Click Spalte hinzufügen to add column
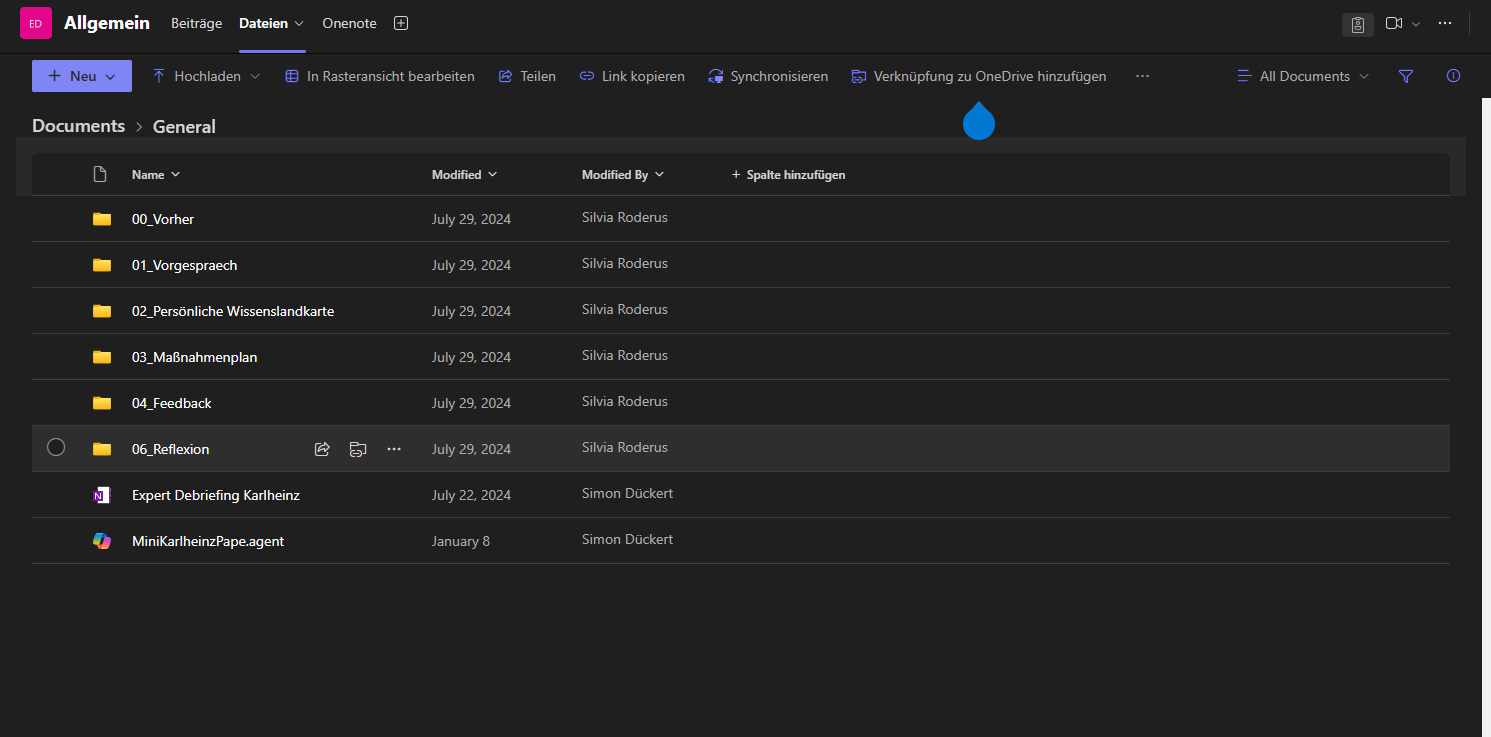Image resolution: width=1491 pixels, height=737 pixels. tap(788, 174)
